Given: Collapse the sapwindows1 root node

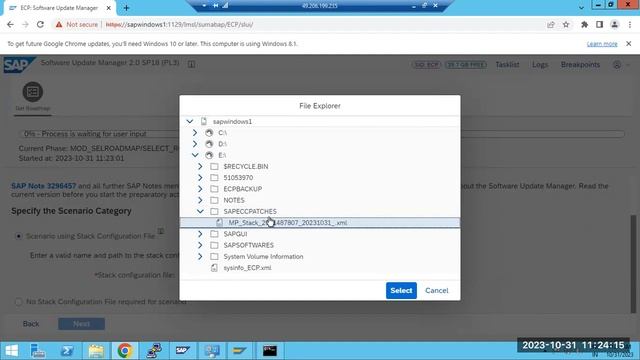Looking at the screenshot, I should coord(190,122).
